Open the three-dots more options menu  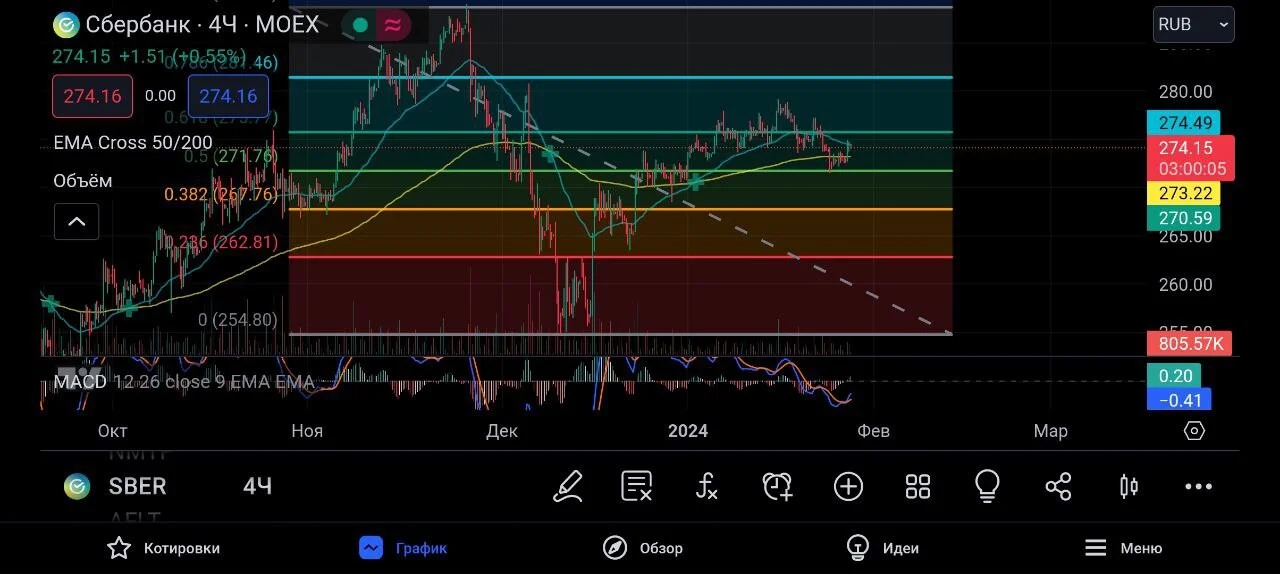point(1198,487)
